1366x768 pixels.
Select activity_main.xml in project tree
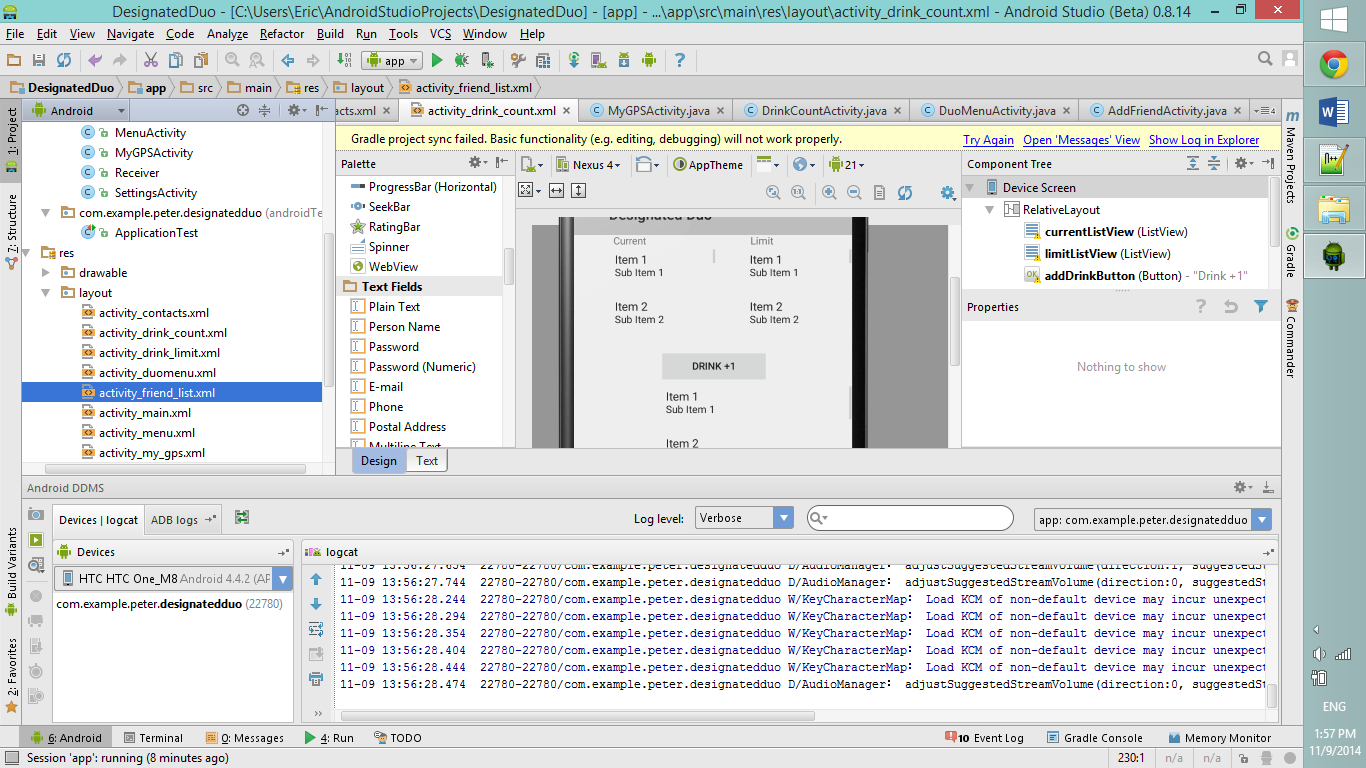[145, 413]
